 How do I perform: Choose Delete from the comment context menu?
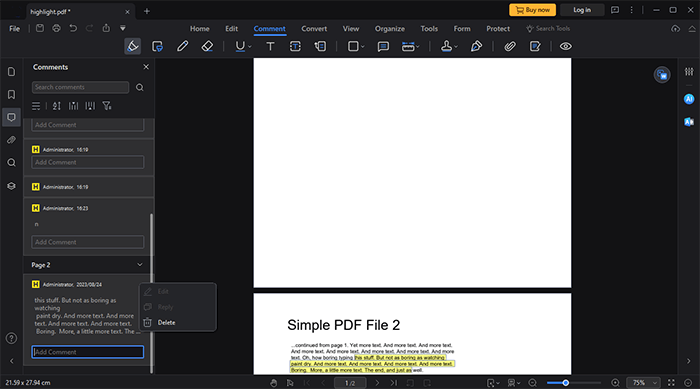point(166,322)
